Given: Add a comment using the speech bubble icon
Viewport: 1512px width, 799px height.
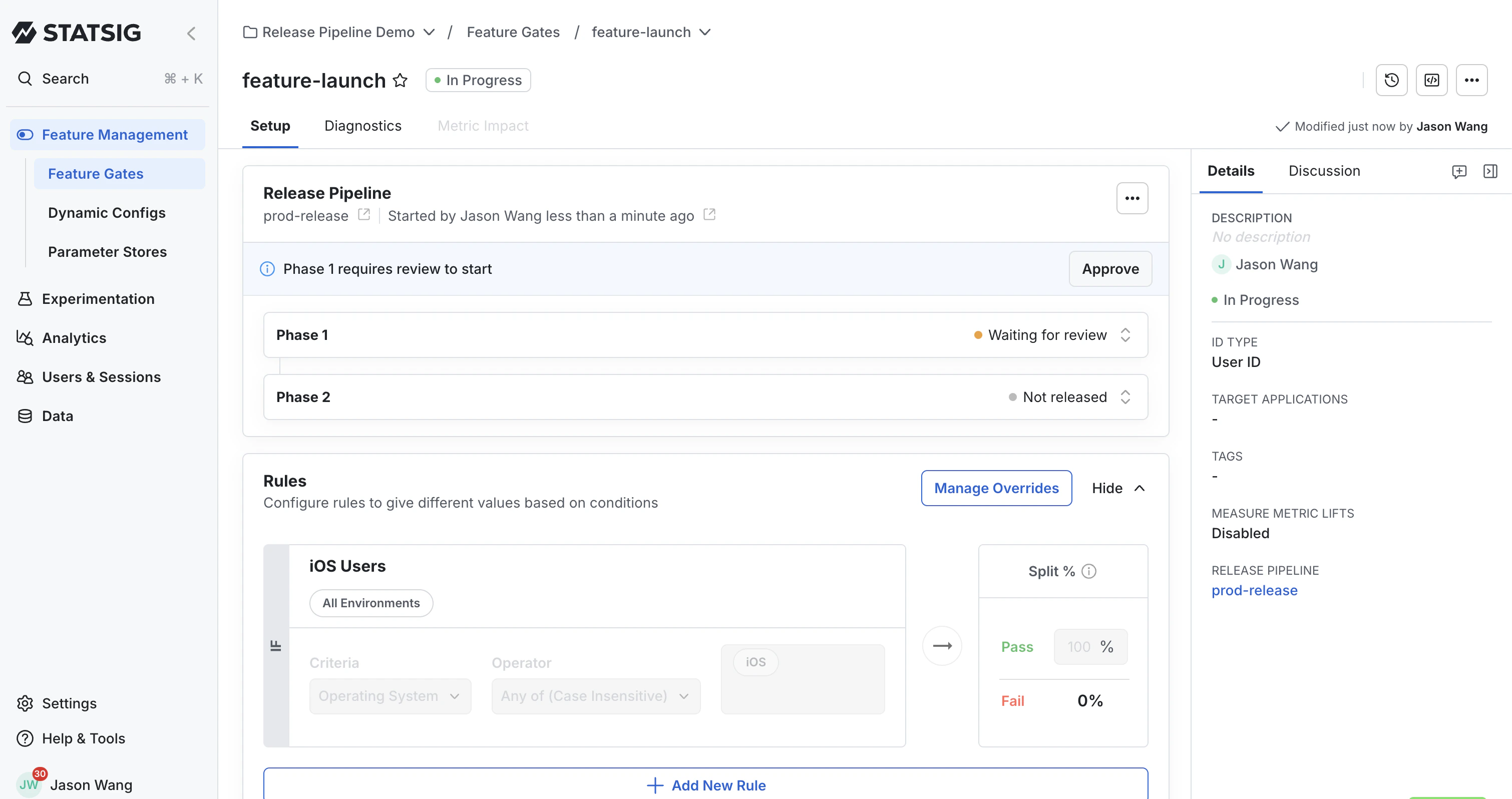Looking at the screenshot, I should 1460,171.
